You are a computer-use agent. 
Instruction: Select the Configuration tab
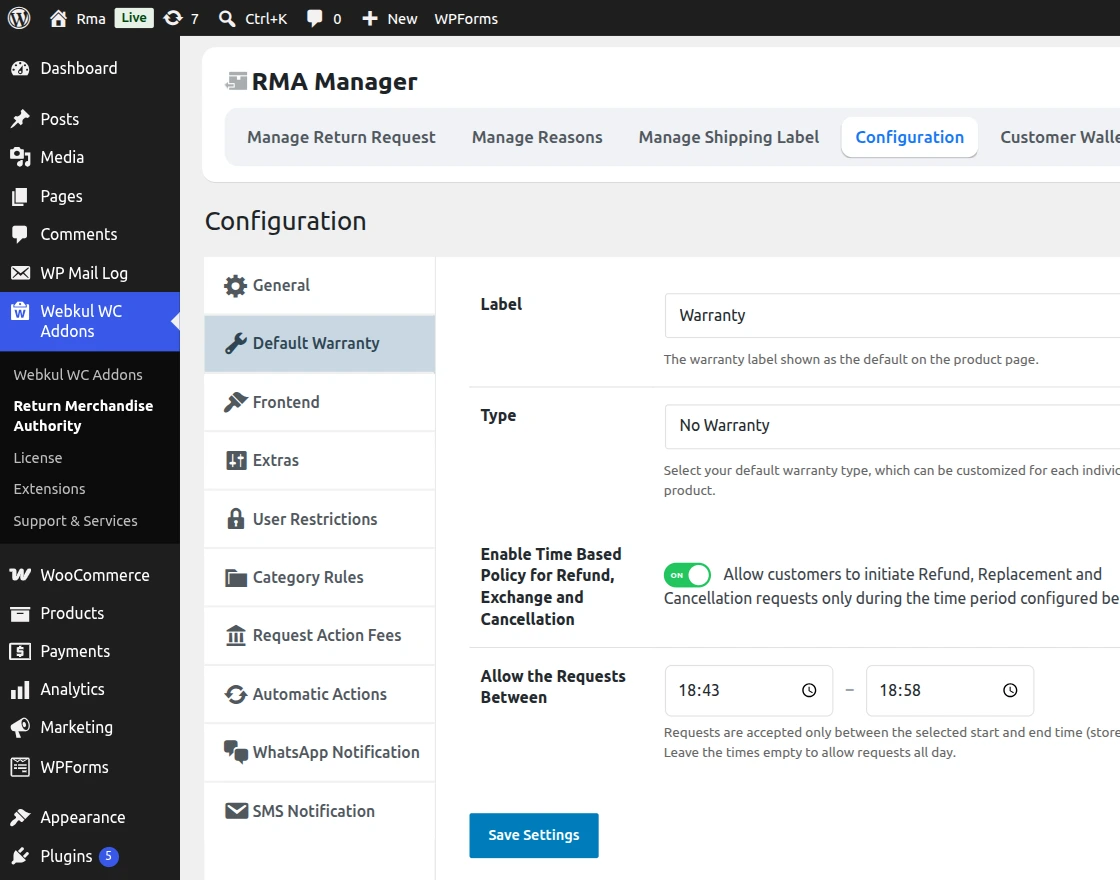click(x=909, y=137)
